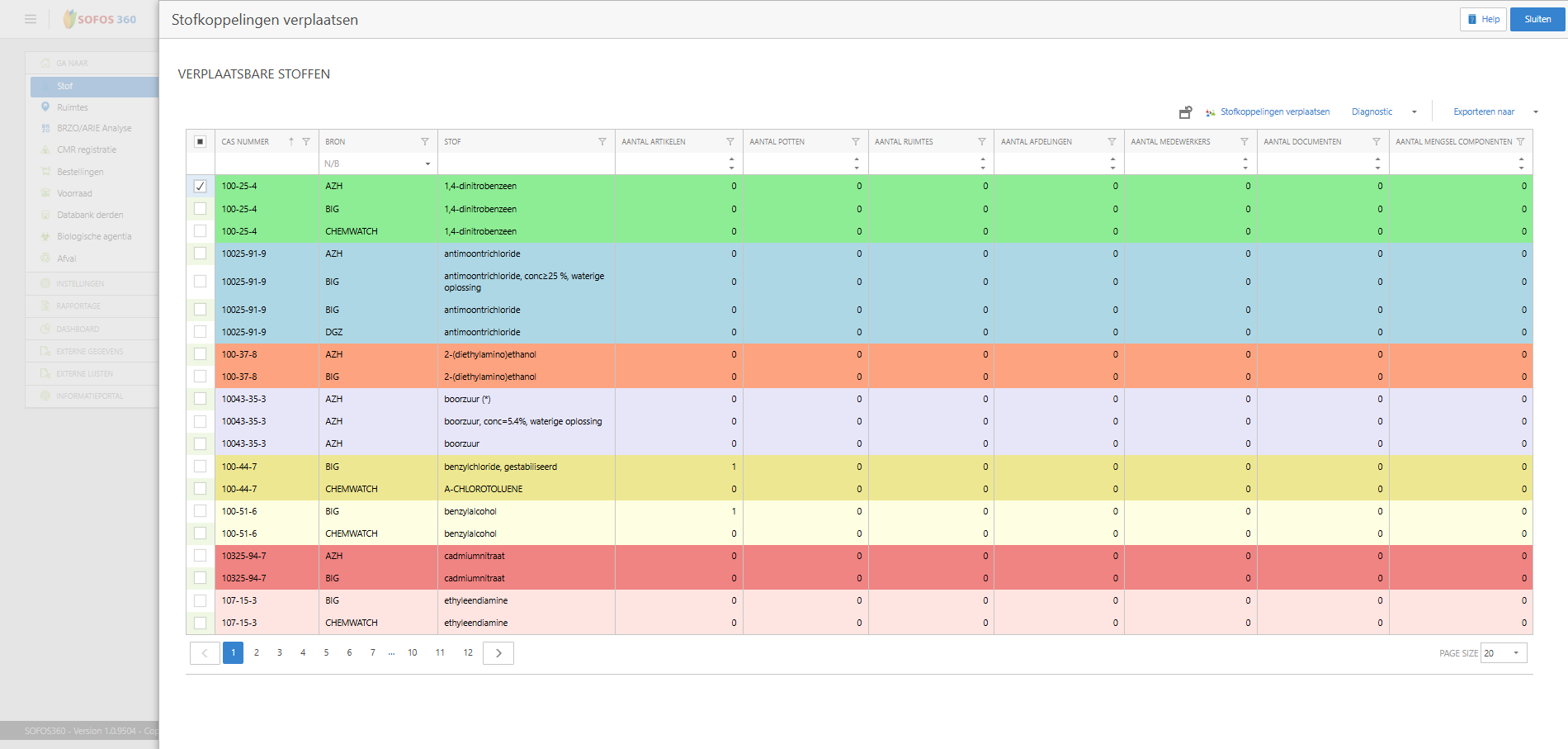Screen dimensions: 1568x749
Task: Toggle the select-all checkbox in grid header
Action: coord(200,142)
